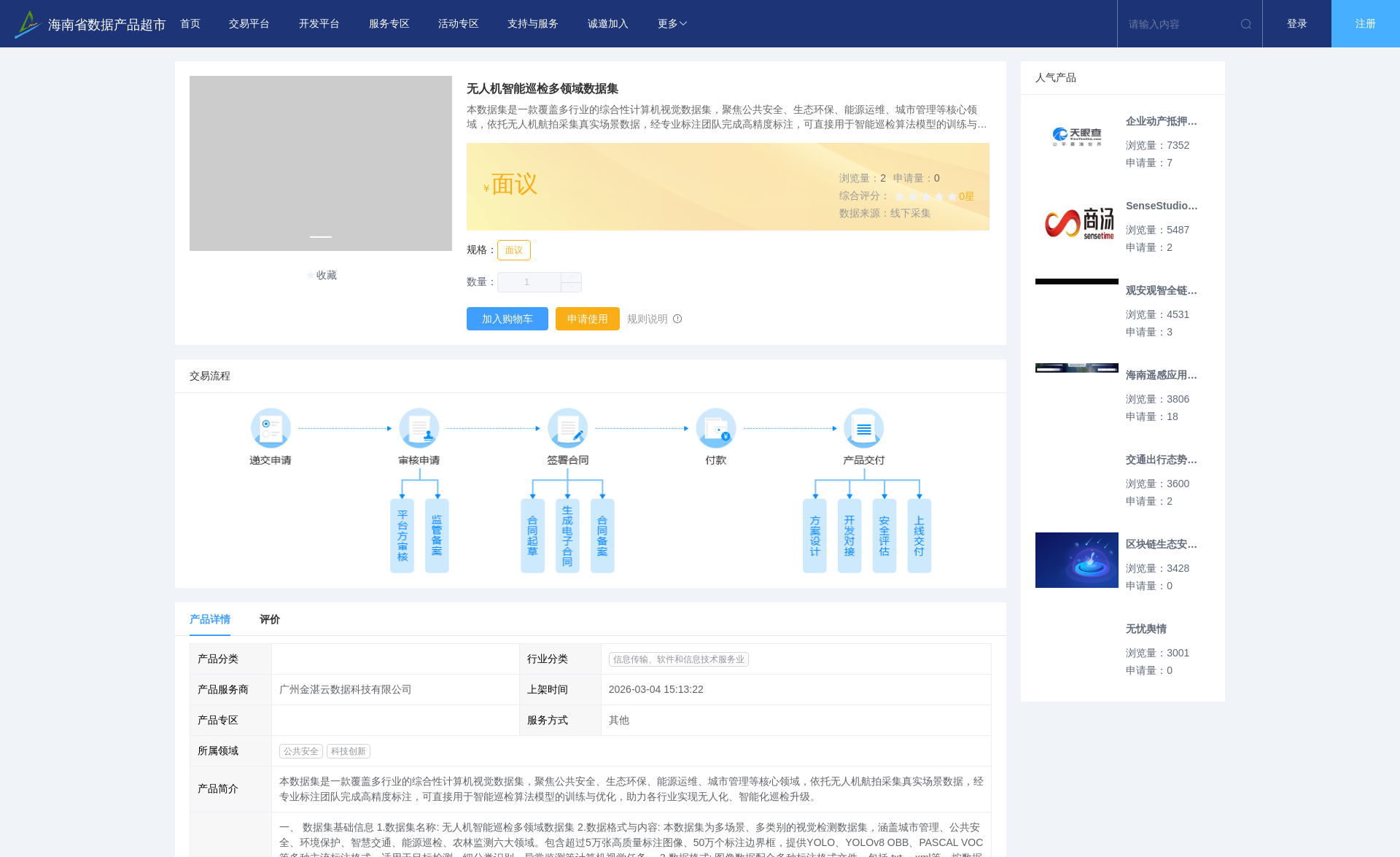Click the 付款 step icon
Screen dimensions: 1400x857
[716, 428]
